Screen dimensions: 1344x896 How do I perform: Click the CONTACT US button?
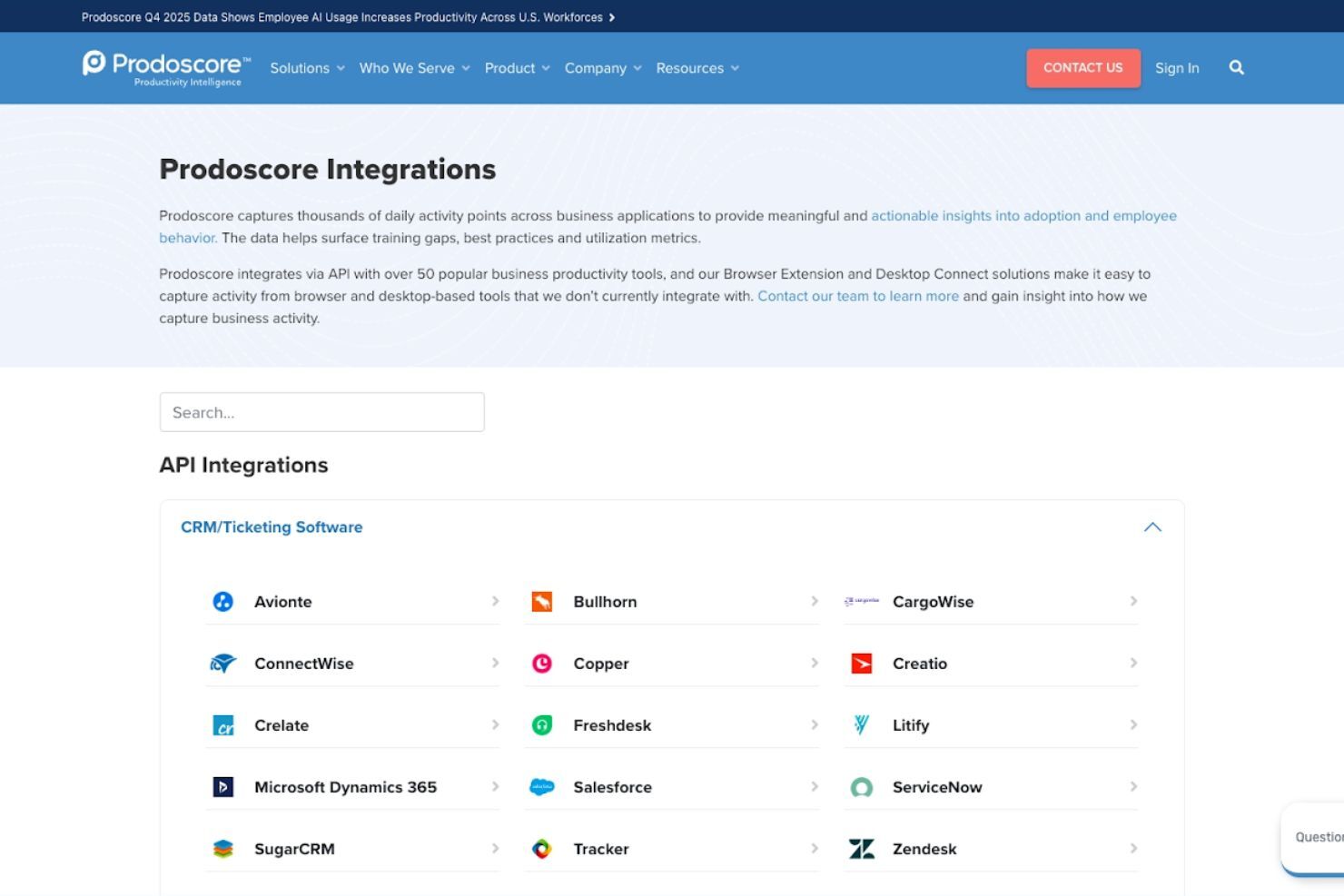[x=1082, y=67]
